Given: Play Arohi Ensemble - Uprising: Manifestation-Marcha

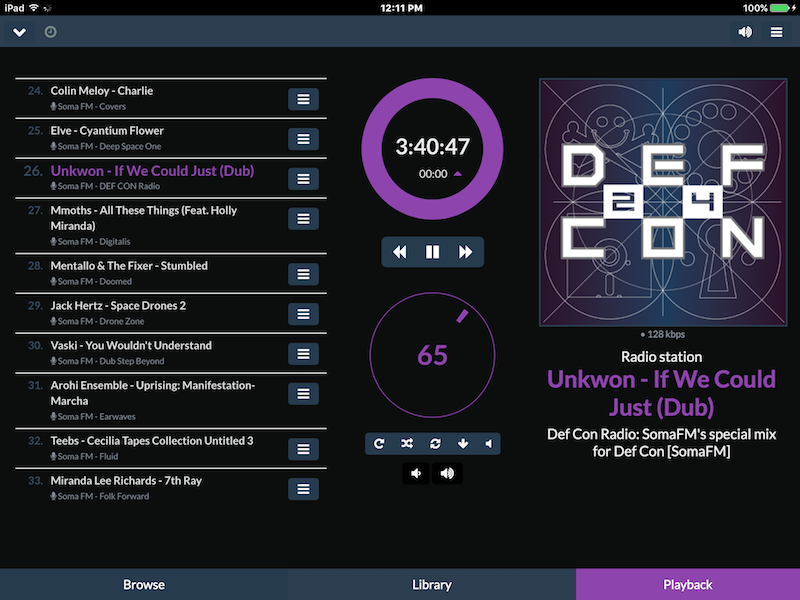Looking at the screenshot, I should pyautogui.click(x=153, y=393).
